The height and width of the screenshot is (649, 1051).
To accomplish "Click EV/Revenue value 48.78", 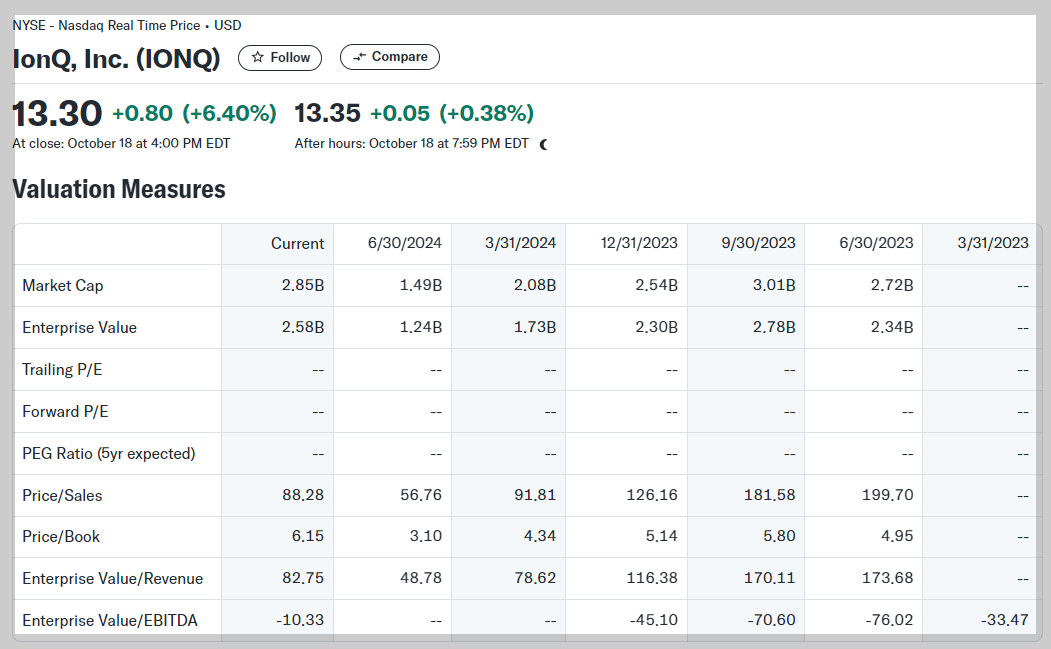I will 421,578.
